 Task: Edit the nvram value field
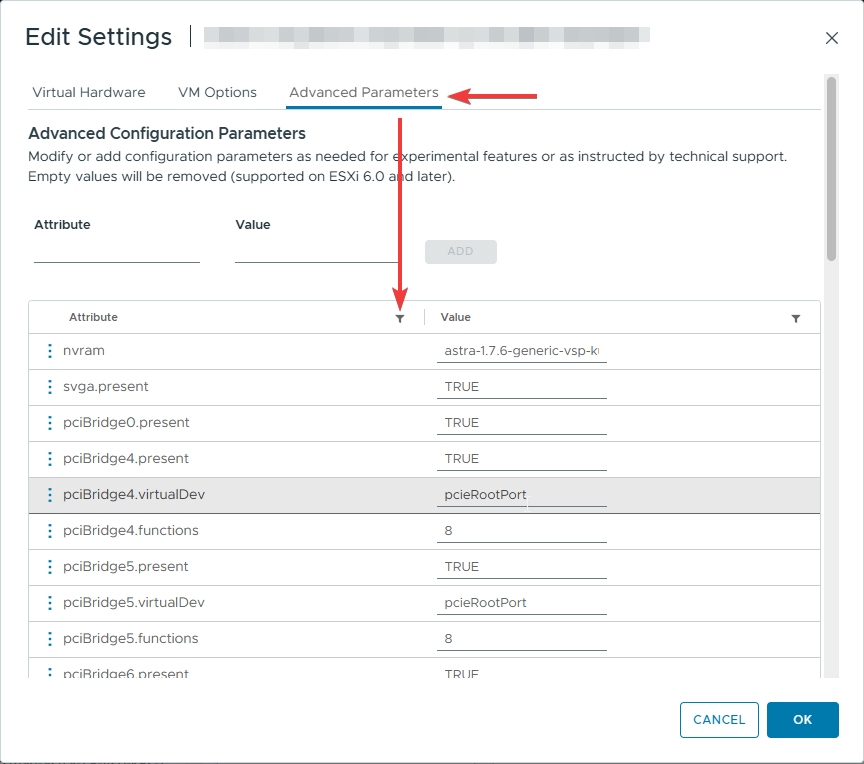tap(521, 351)
